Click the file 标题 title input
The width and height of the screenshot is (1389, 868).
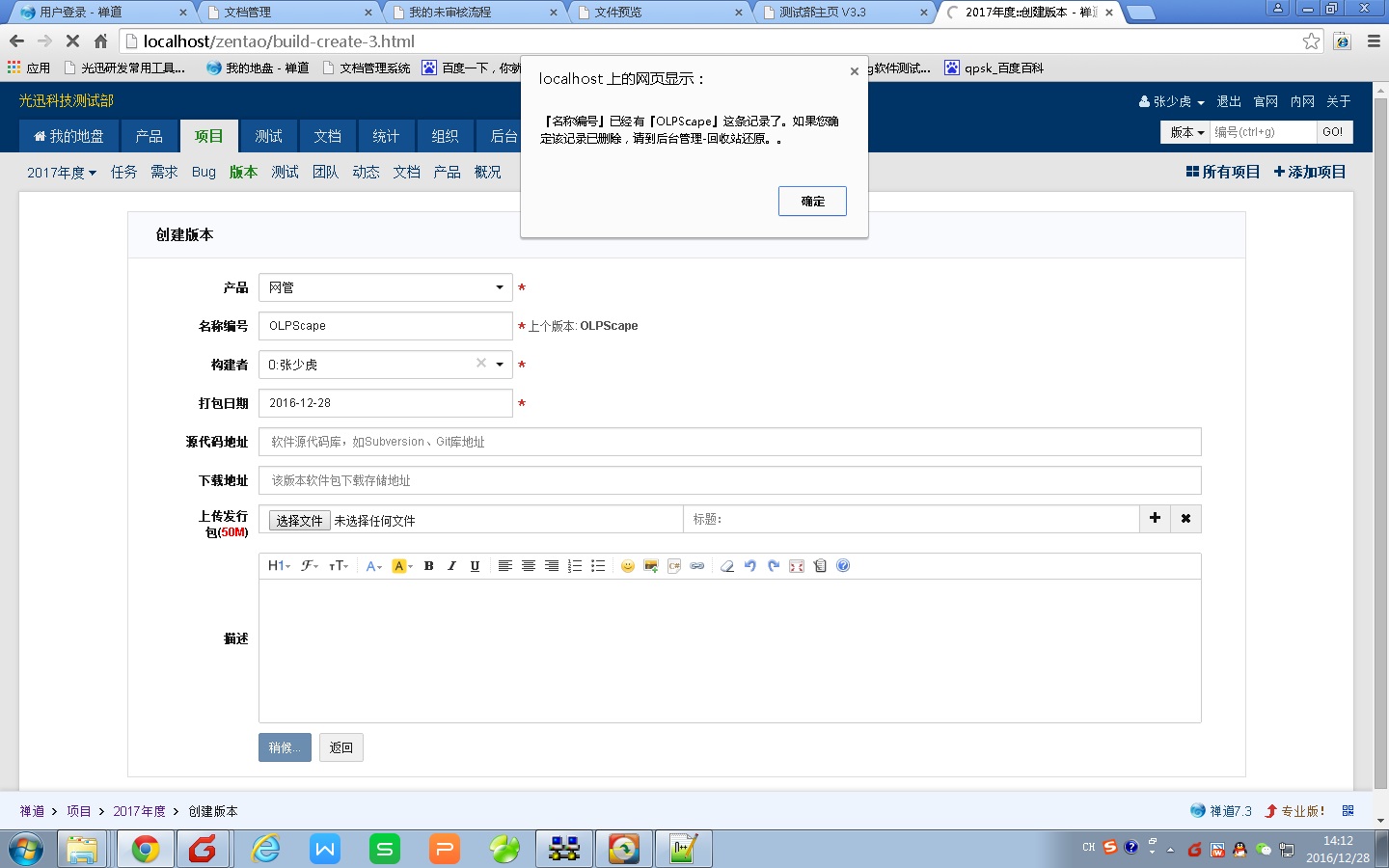coord(912,519)
